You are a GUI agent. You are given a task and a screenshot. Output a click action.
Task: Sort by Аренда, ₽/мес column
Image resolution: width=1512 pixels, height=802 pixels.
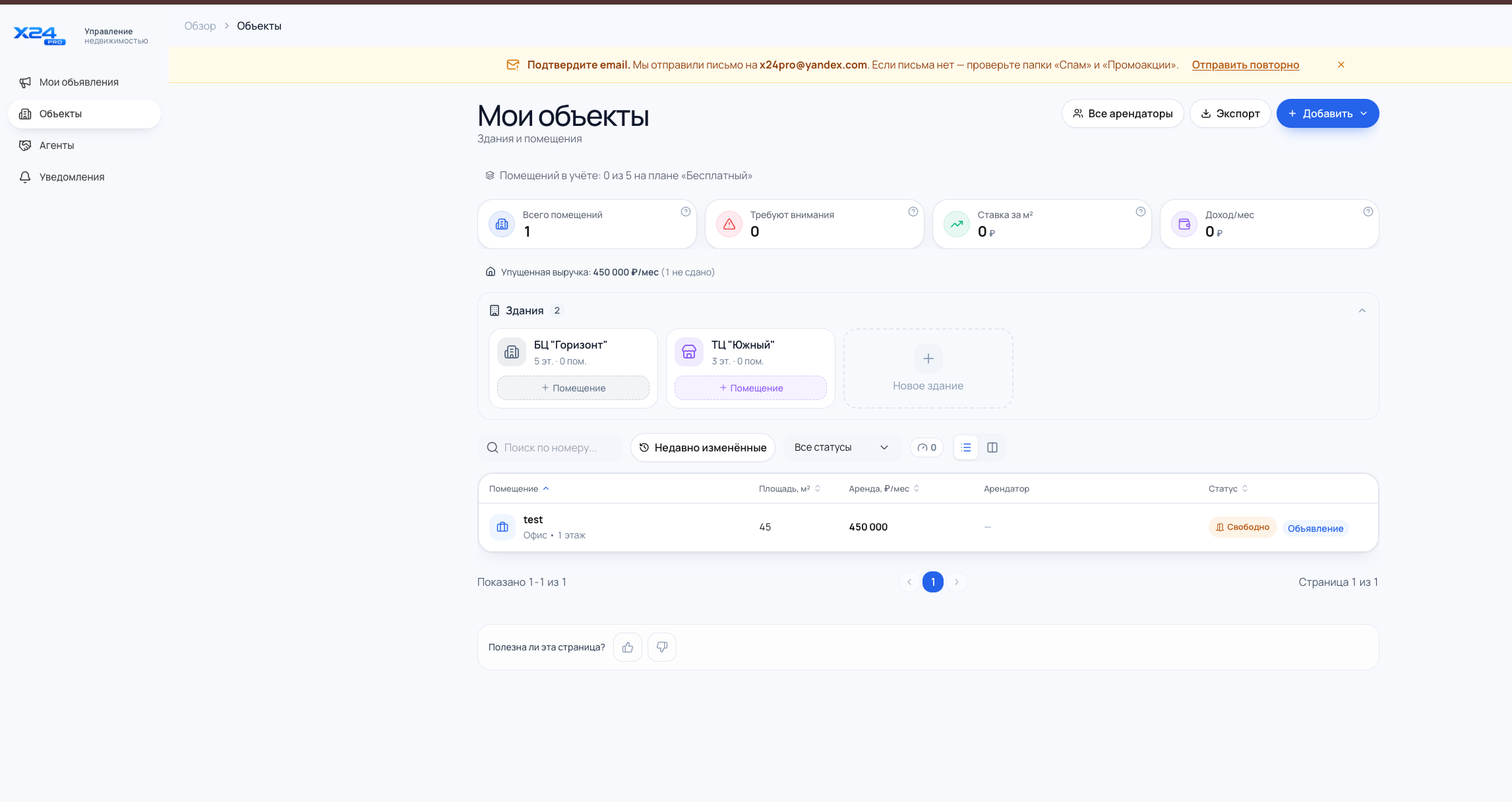884,488
